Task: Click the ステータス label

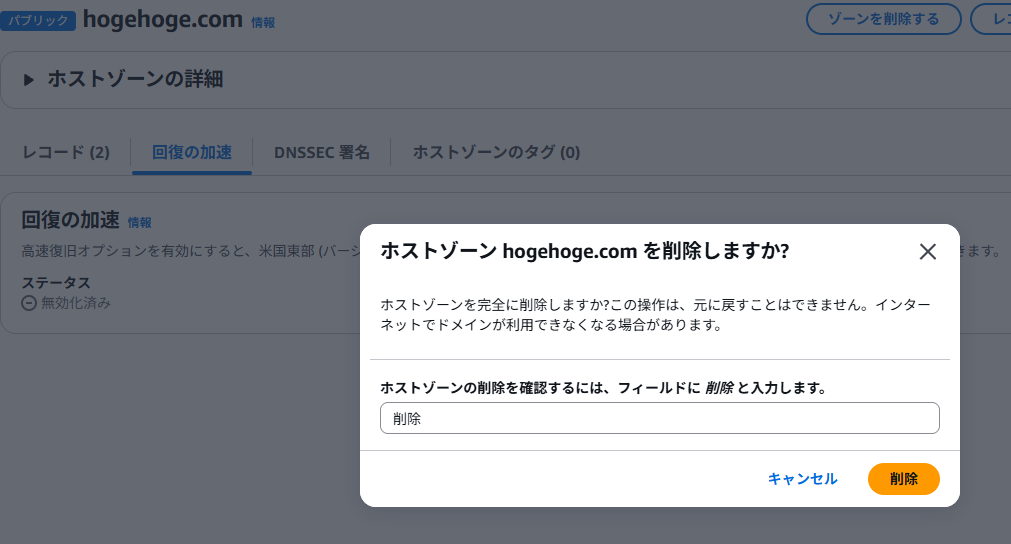Action: point(56,283)
